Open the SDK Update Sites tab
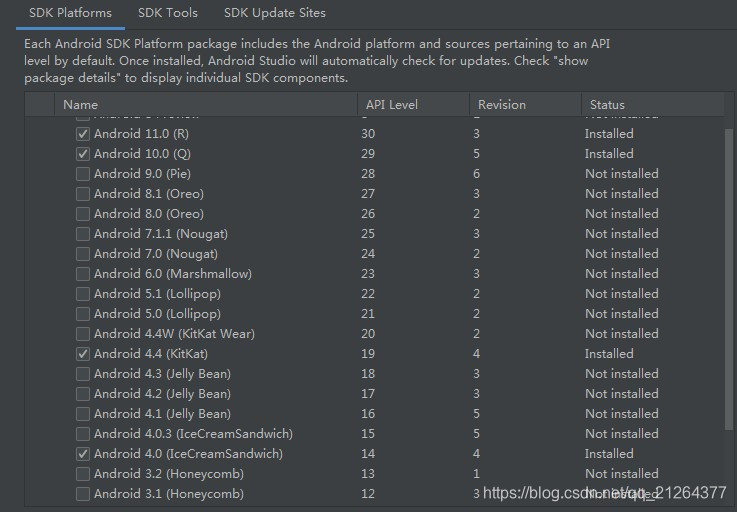This screenshot has height=512, width=737. (x=274, y=13)
